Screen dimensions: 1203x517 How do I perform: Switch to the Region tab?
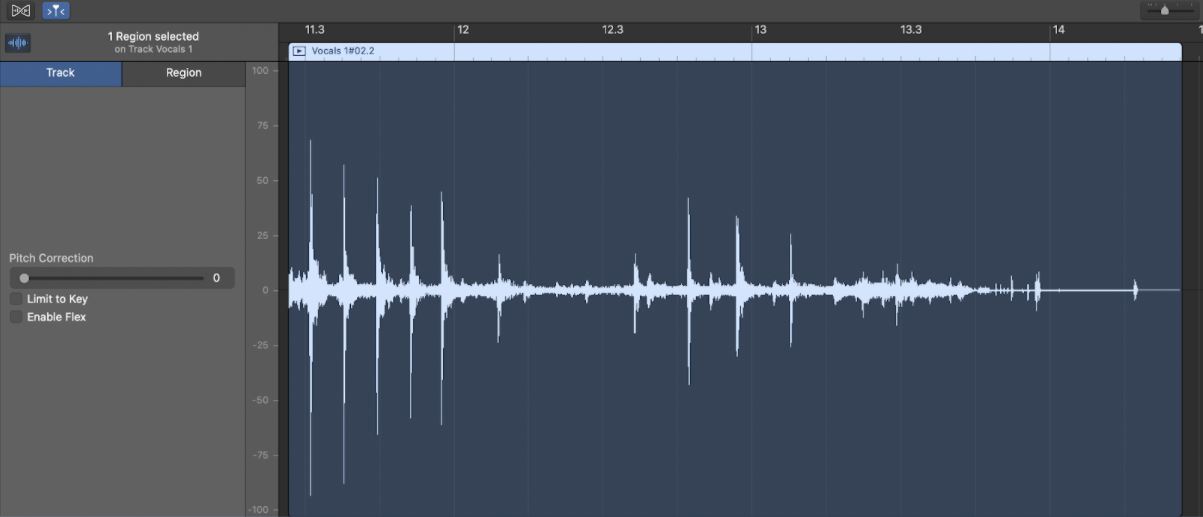[184, 73]
